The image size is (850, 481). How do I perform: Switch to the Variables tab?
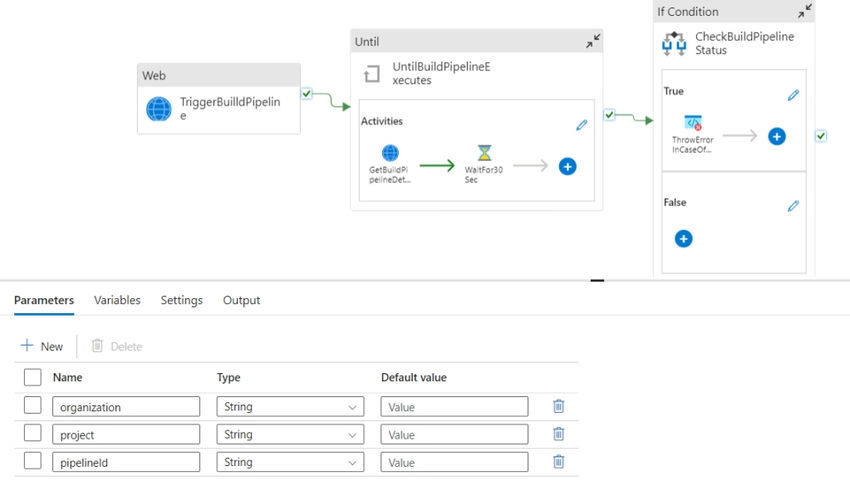(x=117, y=300)
